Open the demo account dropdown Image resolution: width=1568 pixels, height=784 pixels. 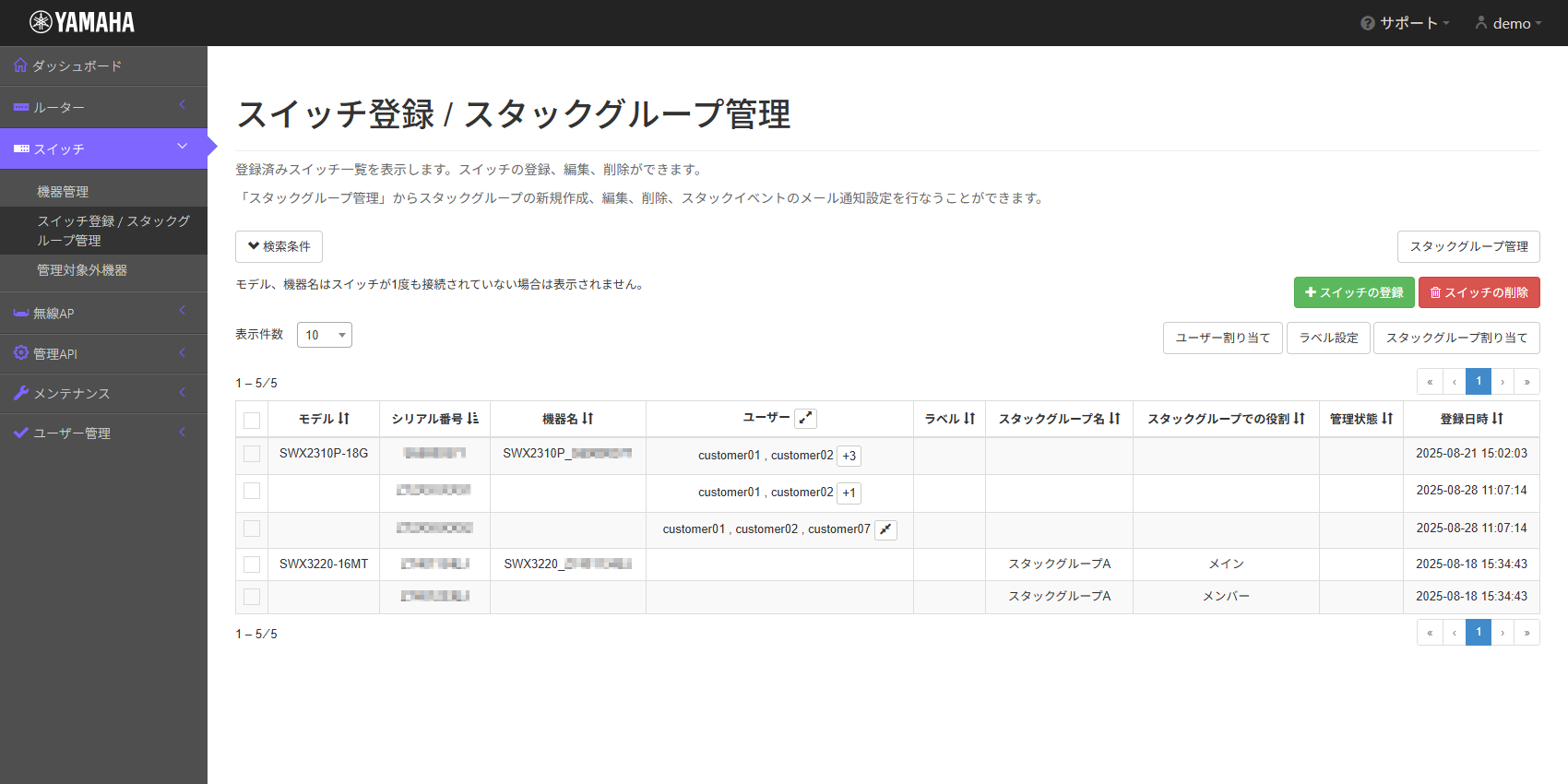pos(1509,23)
